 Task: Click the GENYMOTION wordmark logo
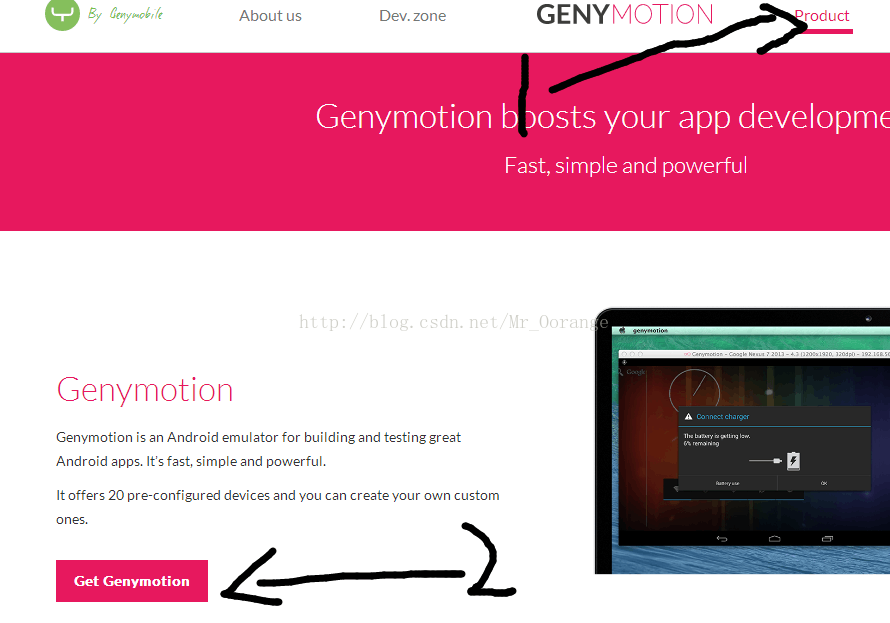click(x=624, y=15)
